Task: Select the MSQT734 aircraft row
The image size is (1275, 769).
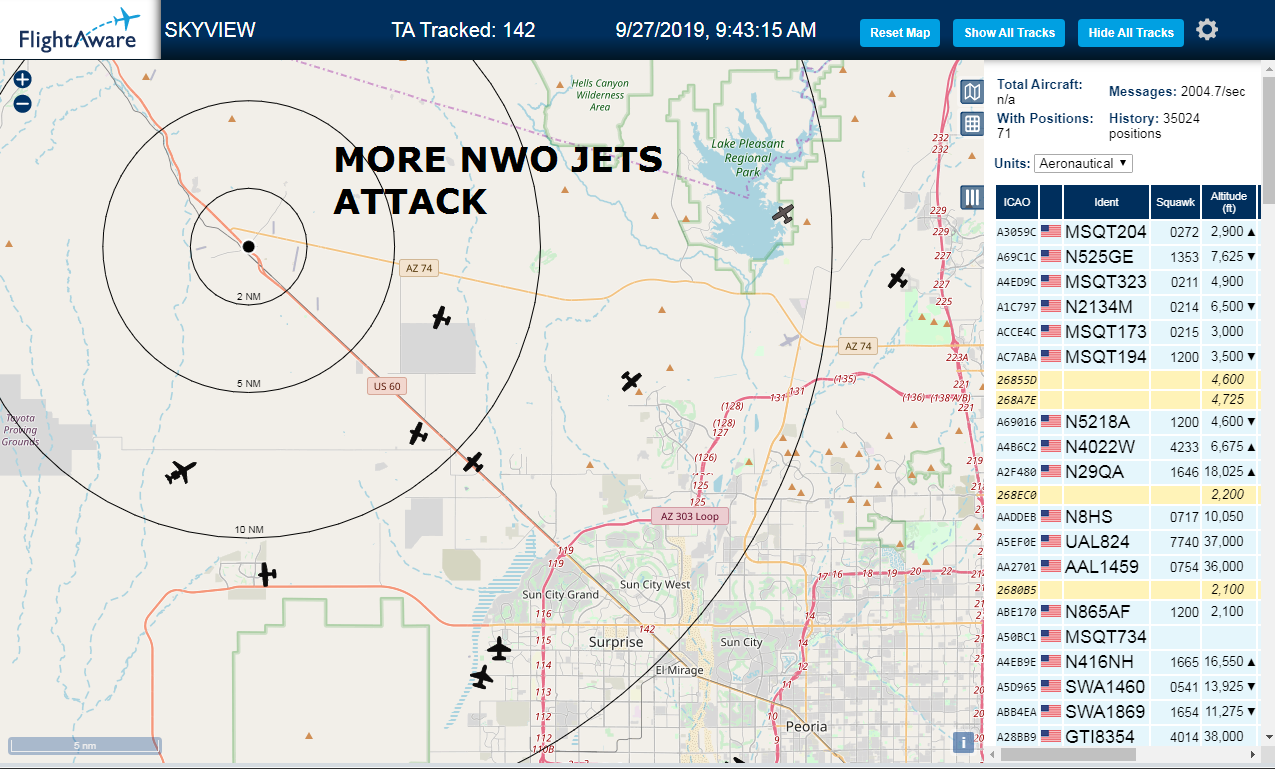Action: 1127,637
